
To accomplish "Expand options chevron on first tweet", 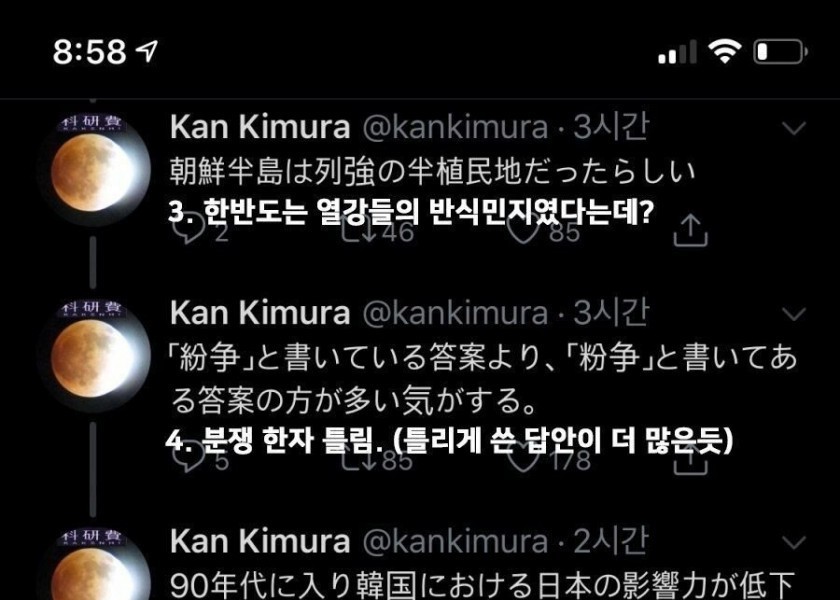I will [x=794, y=128].
